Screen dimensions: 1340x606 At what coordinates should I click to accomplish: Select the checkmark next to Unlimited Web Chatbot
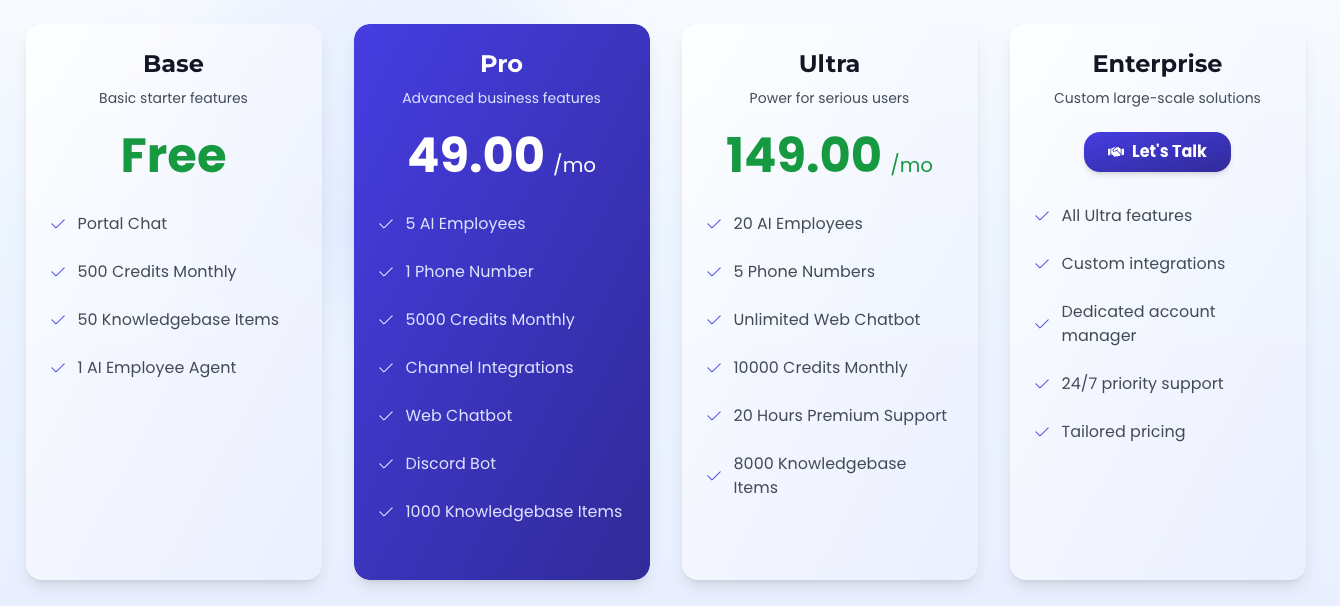tap(714, 320)
